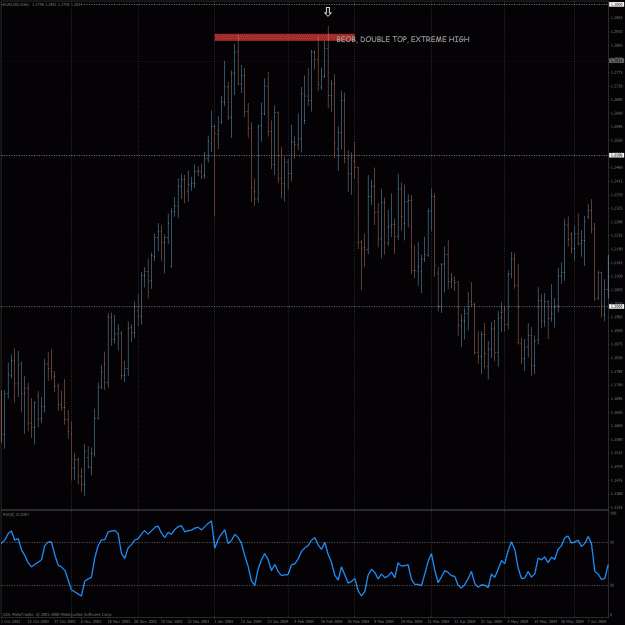This screenshot has height=625, width=625.
Task: Click the RSI 30 level label
Action: pos(612,585)
